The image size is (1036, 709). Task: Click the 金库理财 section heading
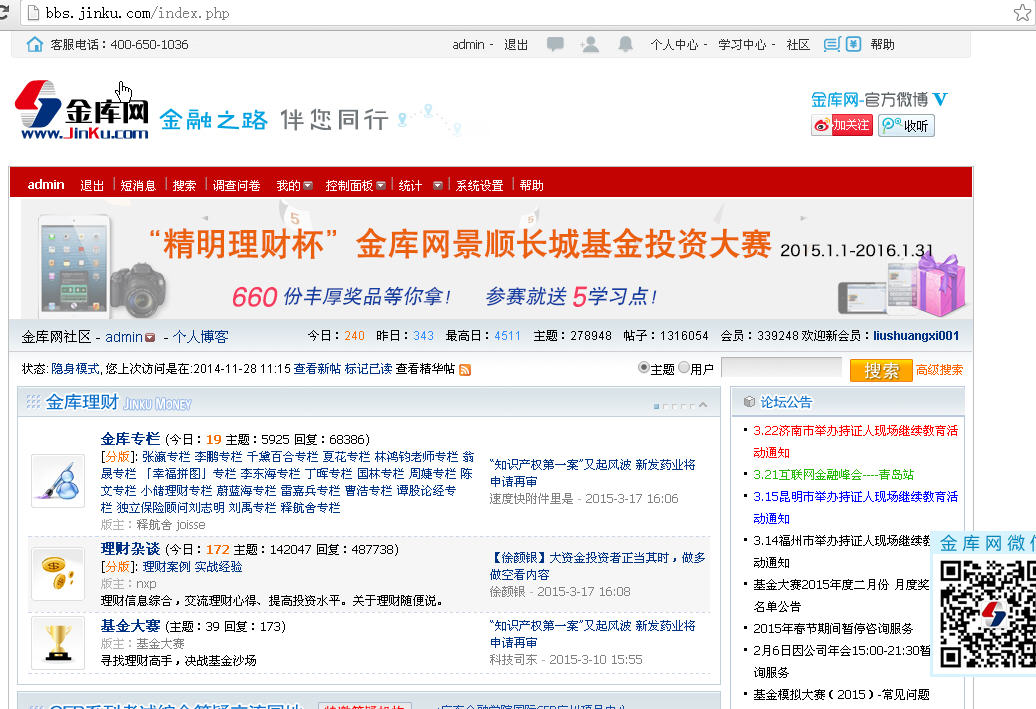[x=82, y=402]
